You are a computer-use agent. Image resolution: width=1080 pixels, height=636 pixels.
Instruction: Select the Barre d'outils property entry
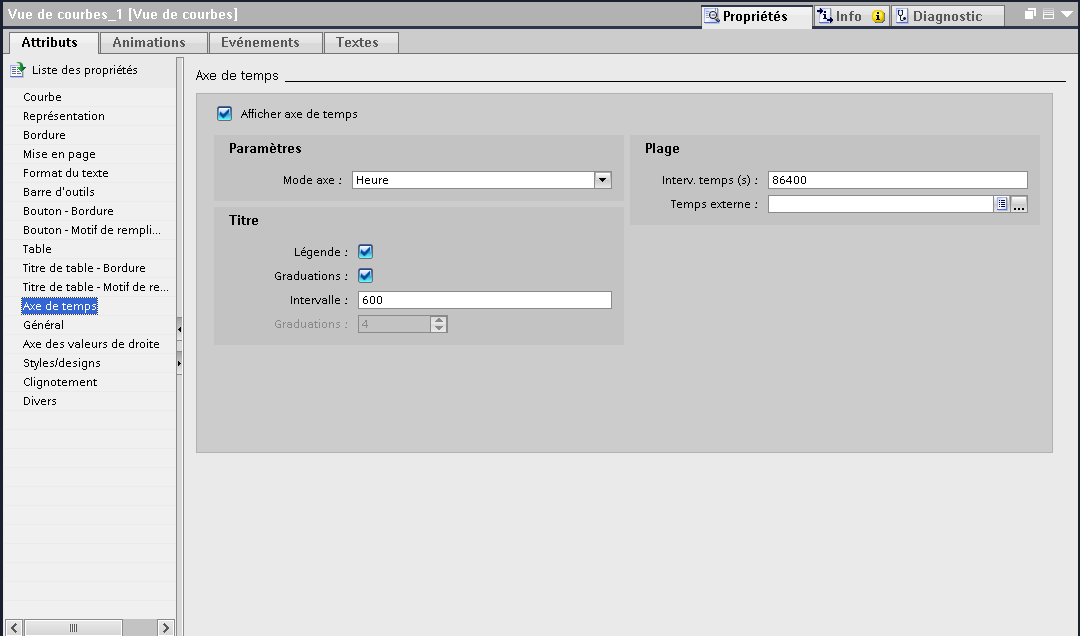click(59, 192)
